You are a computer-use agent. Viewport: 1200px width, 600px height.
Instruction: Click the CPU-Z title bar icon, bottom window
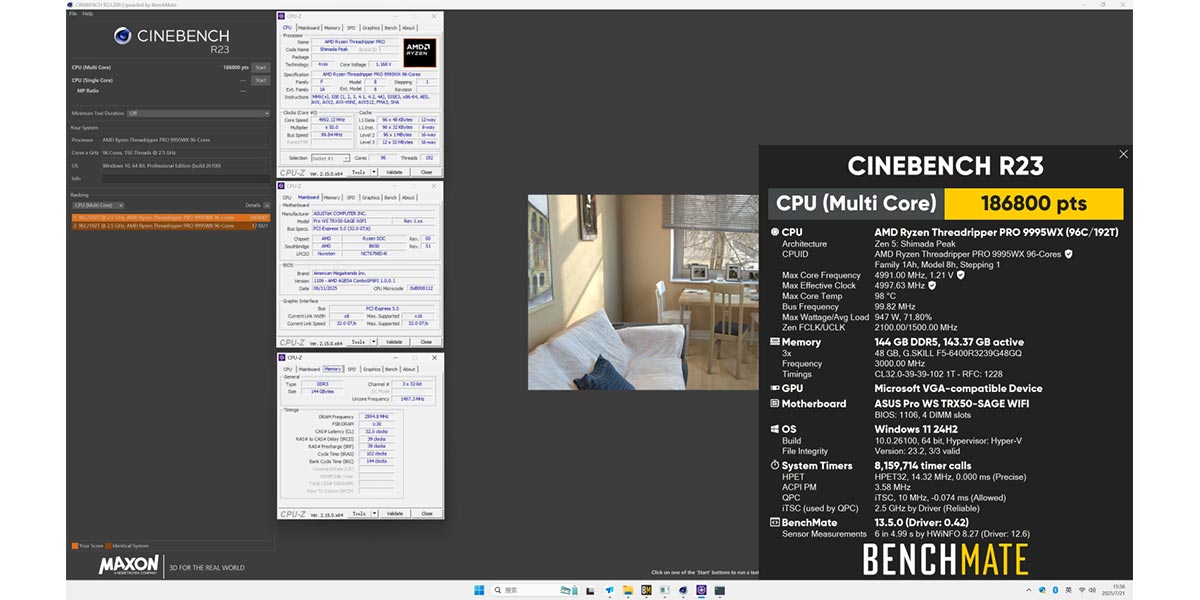pyautogui.click(x=282, y=357)
